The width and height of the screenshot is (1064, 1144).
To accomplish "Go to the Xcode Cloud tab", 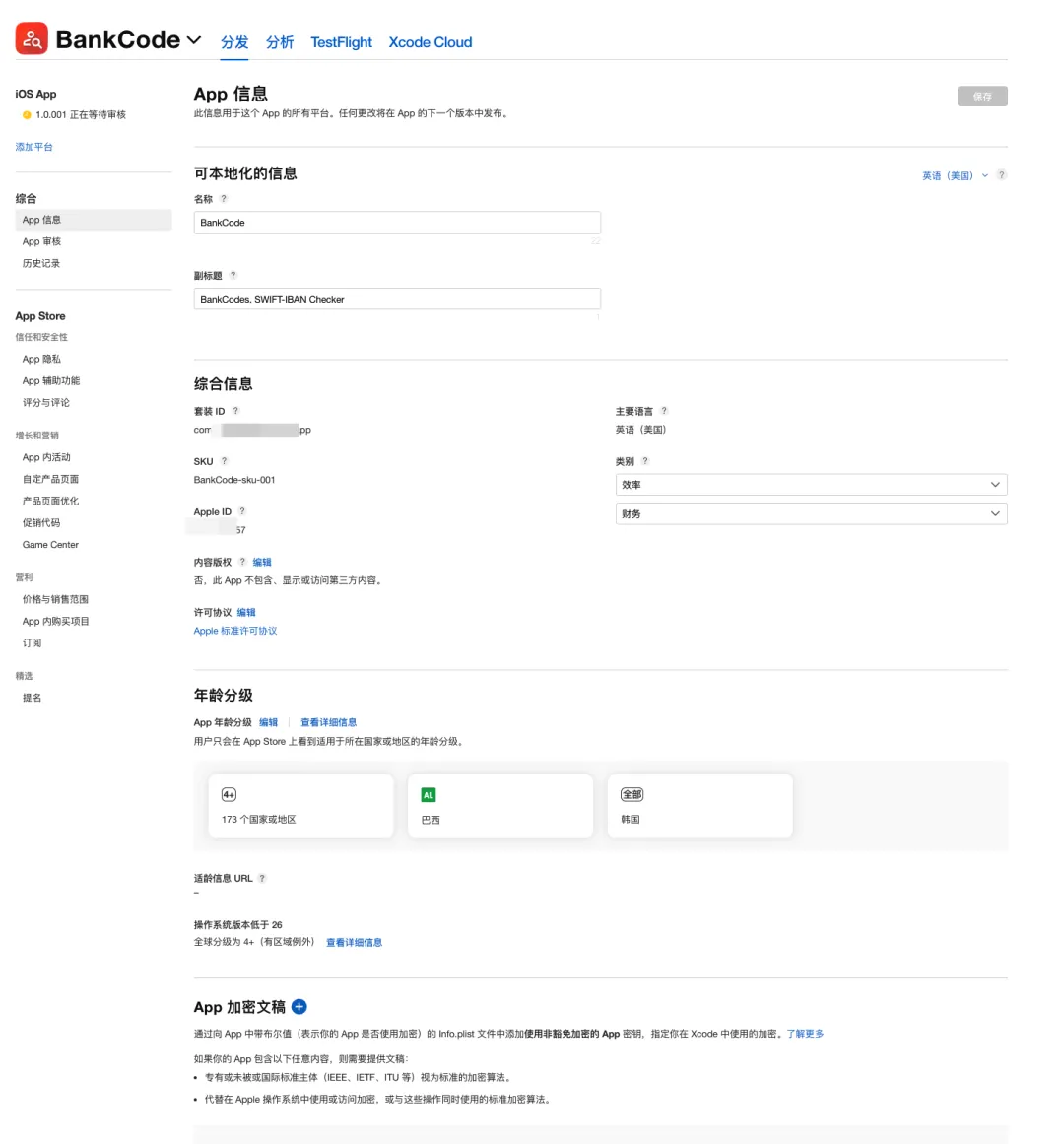I will click(431, 42).
